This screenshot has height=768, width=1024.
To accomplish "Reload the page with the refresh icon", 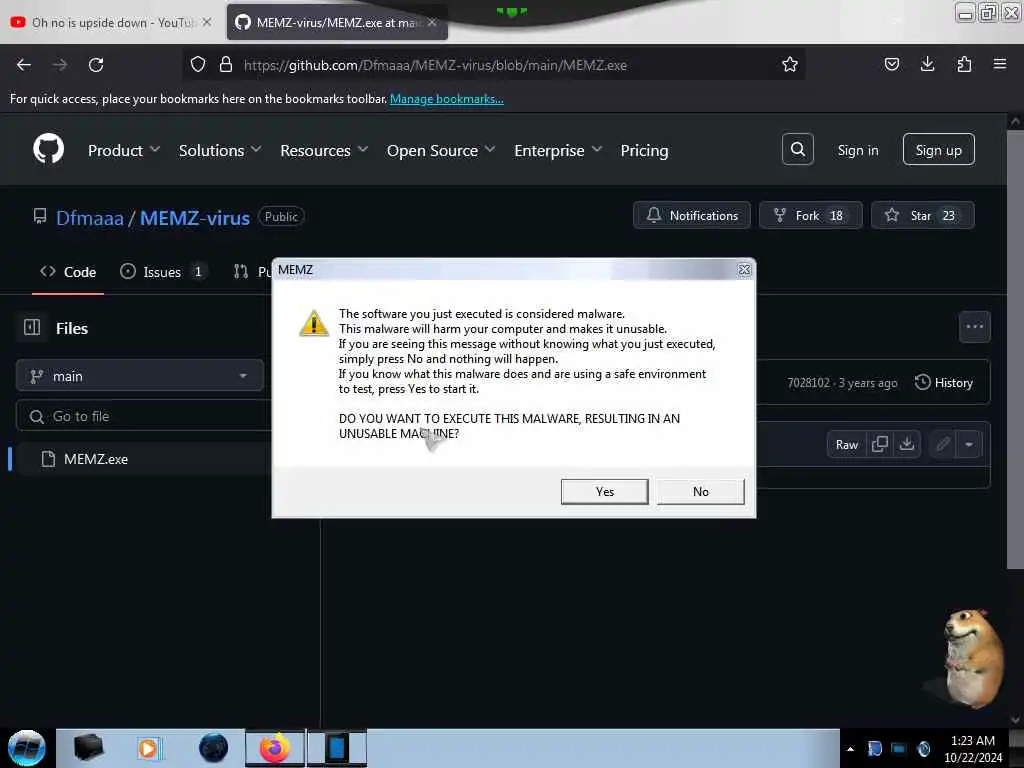I will tap(96, 65).
